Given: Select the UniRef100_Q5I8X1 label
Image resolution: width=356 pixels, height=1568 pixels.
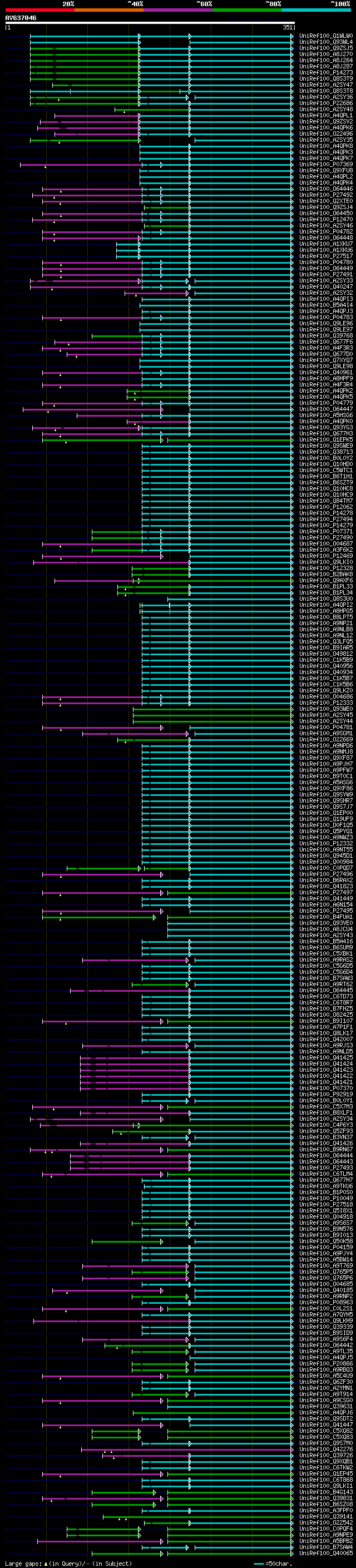Looking at the screenshot, I should coord(326,1211).
